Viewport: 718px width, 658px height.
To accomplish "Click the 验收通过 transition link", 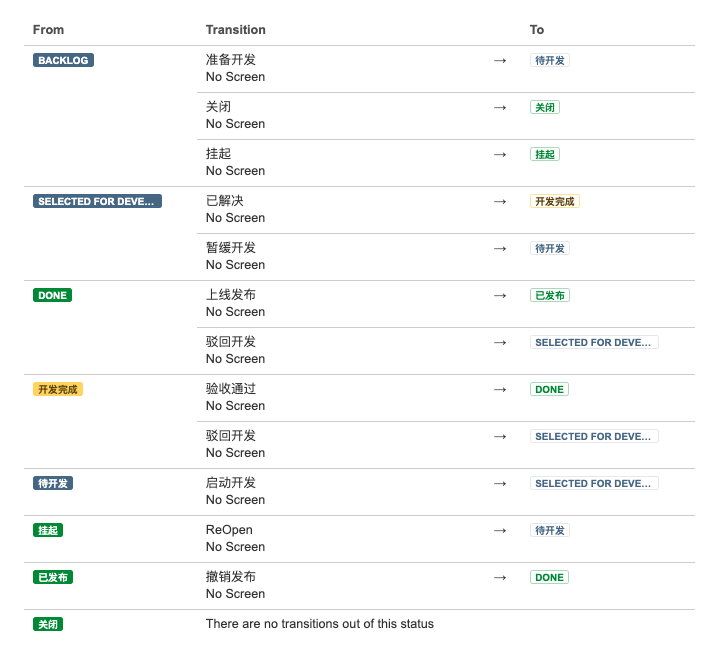I will coord(231,389).
